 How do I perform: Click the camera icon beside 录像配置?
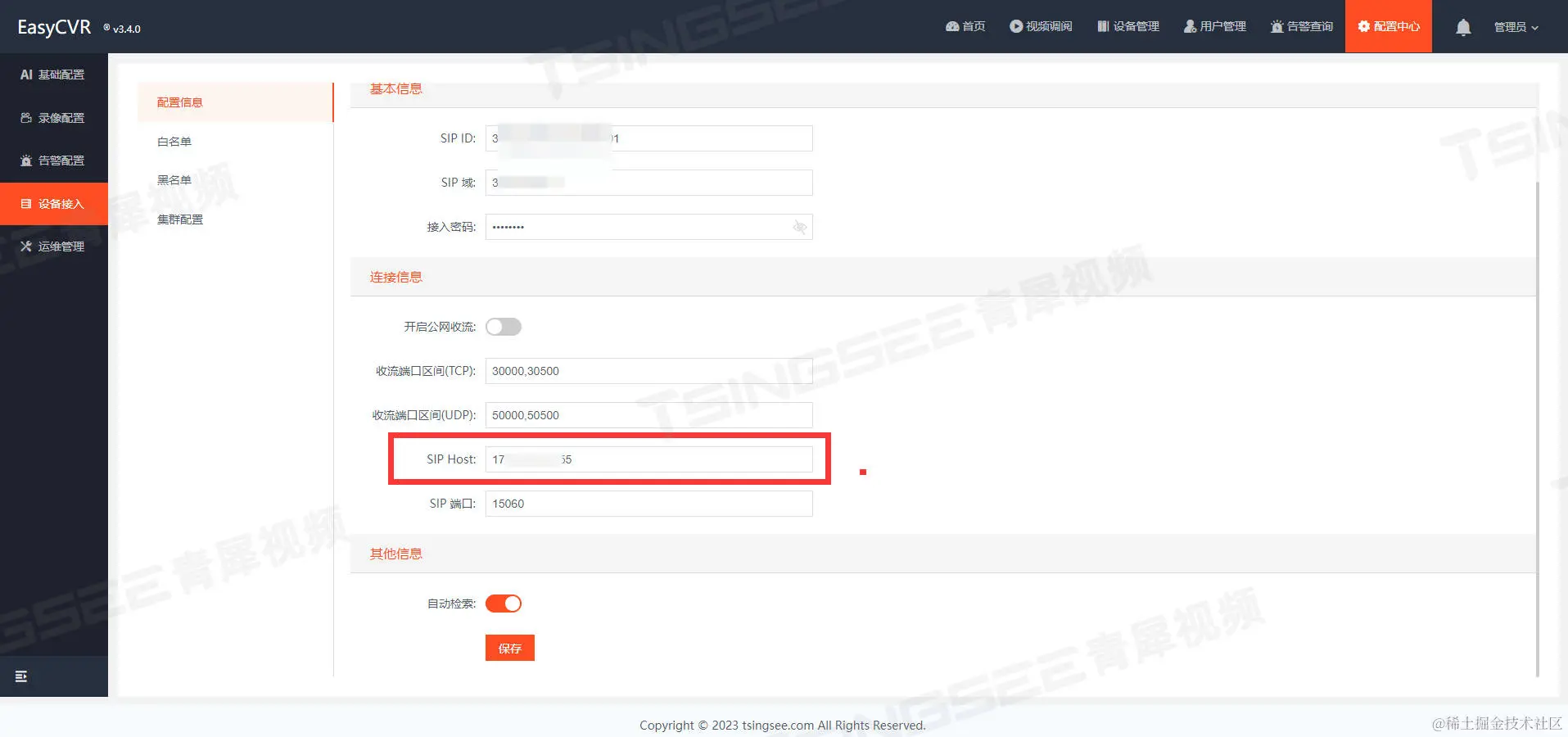26,118
